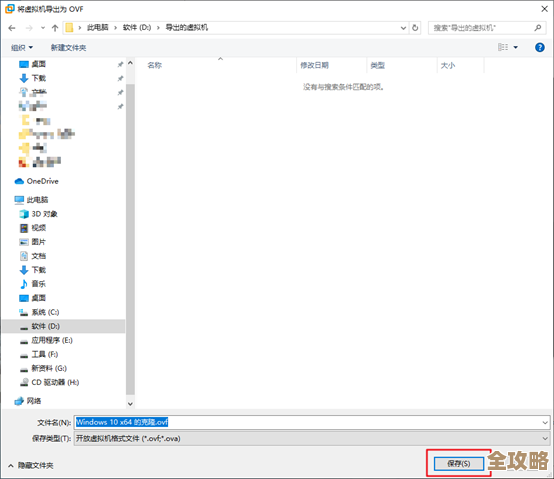This screenshot has height=479, width=554.
Task: Sort by 名称 column header
Action: [x=154, y=65]
